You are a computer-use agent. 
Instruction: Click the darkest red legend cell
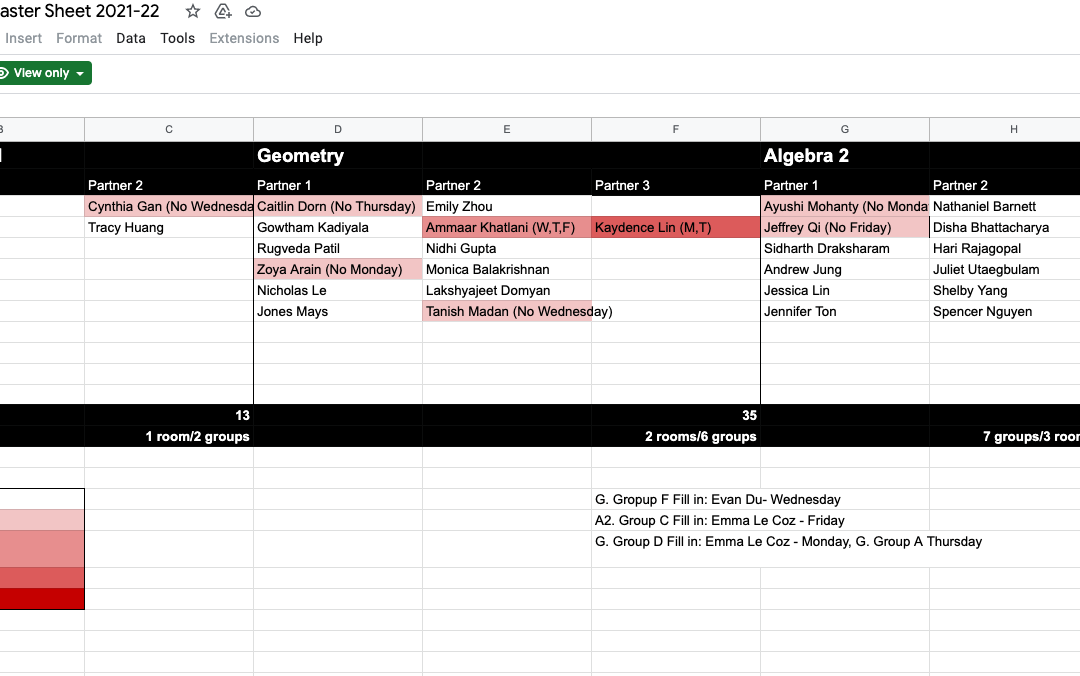click(42, 598)
